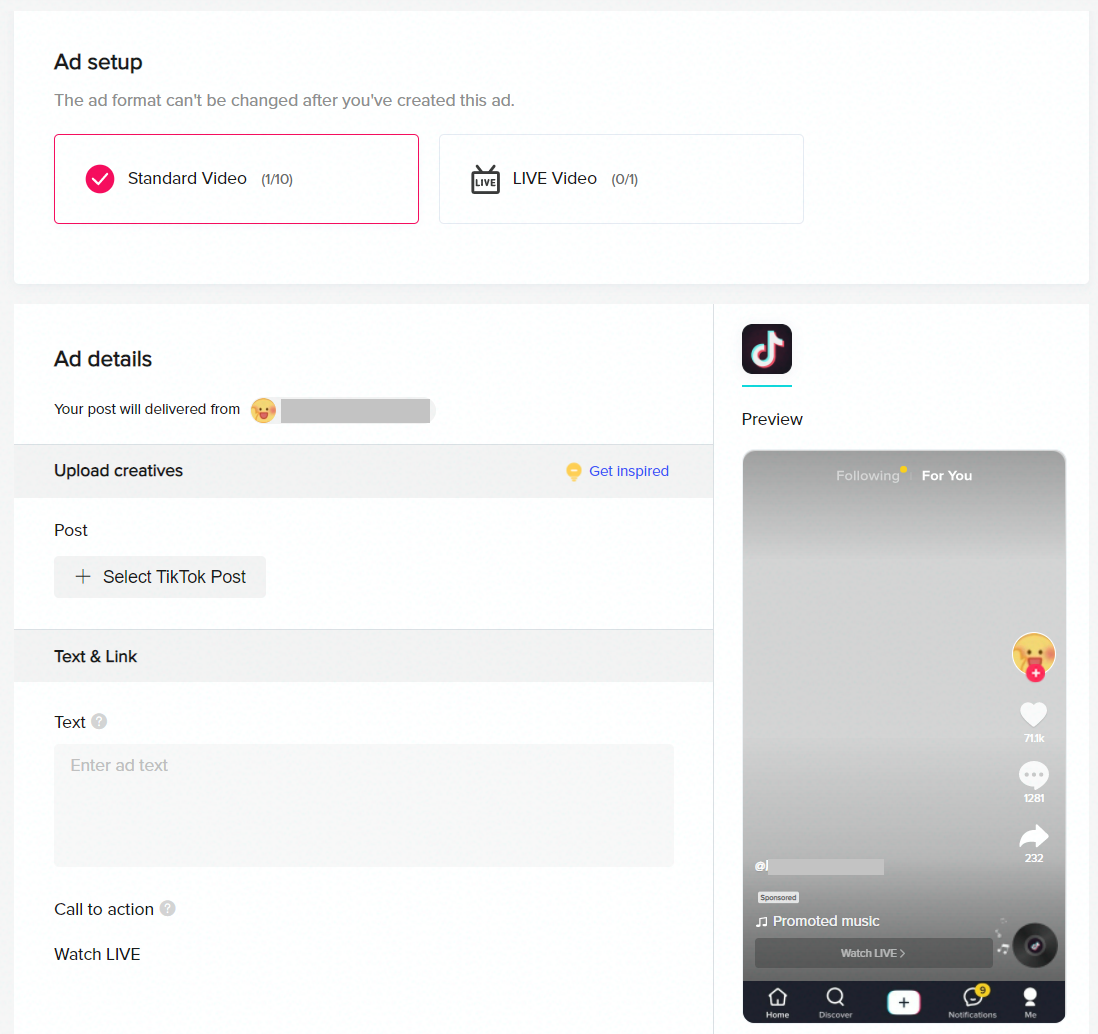The image size is (1098, 1034).
Task: Click the Discover search icon in preview
Action: (835, 1000)
